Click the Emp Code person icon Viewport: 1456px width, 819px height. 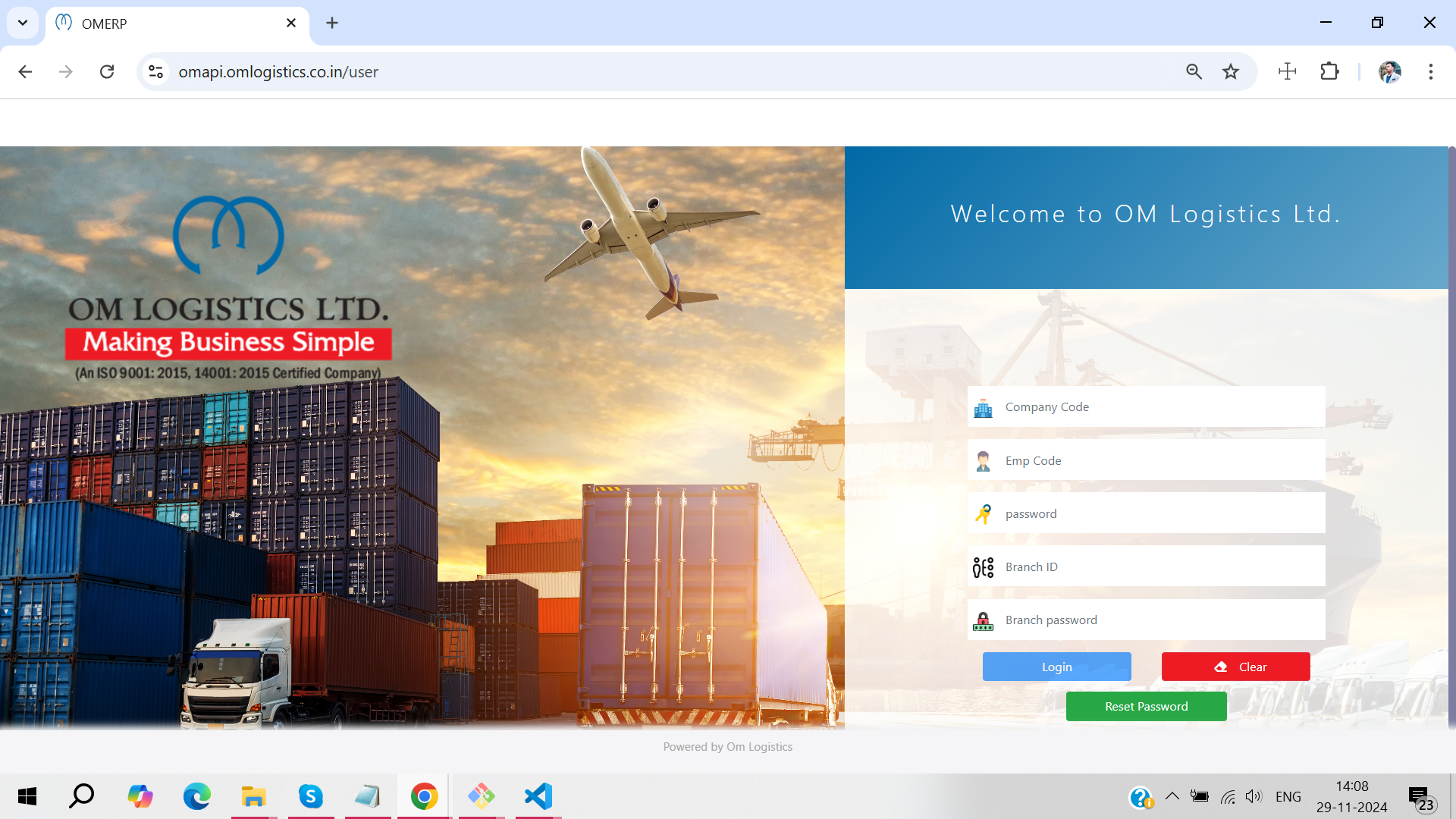(983, 461)
